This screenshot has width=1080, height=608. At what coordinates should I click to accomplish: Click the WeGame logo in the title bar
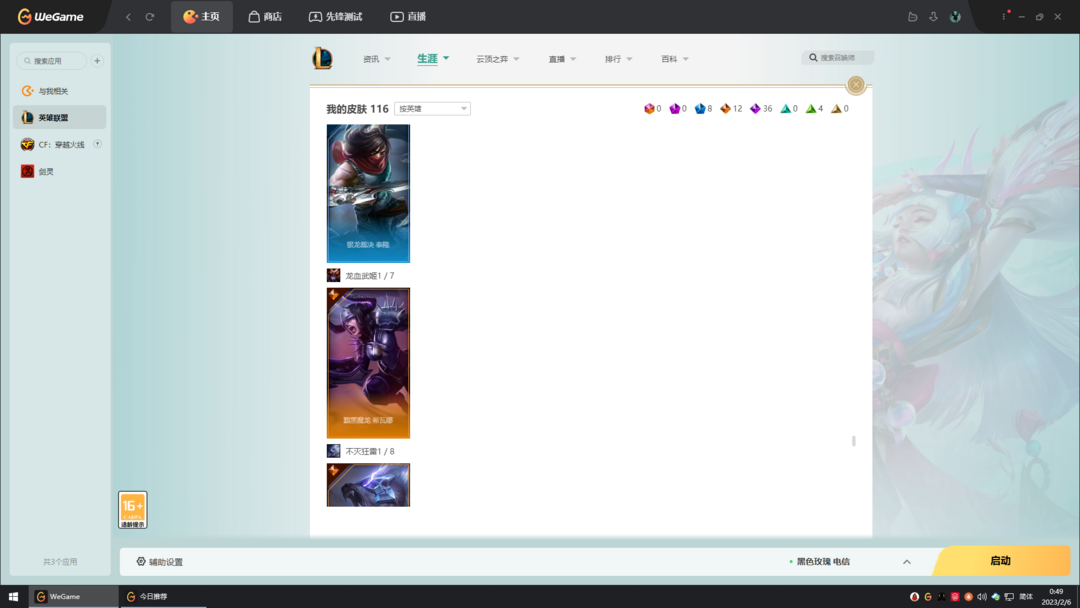pyautogui.click(x=50, y=17)
